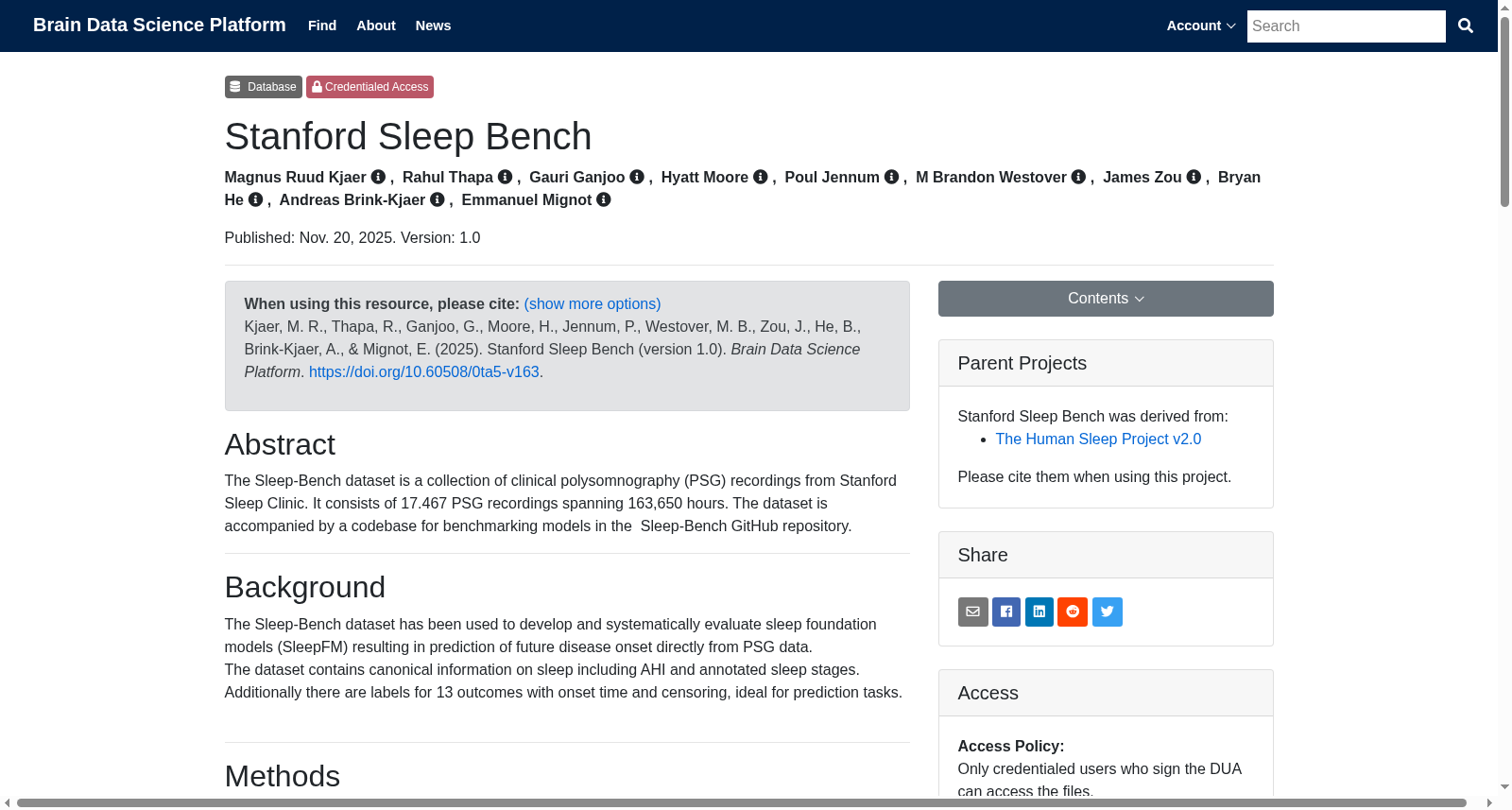1512x810 pixels.
Task: Click the Parent Projects panel header
Action: pyautogui.click(x=1106, y=363)
